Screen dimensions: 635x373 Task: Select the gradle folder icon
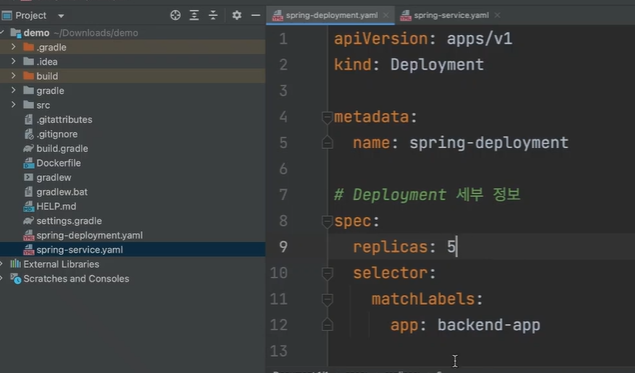pos(28,90)
